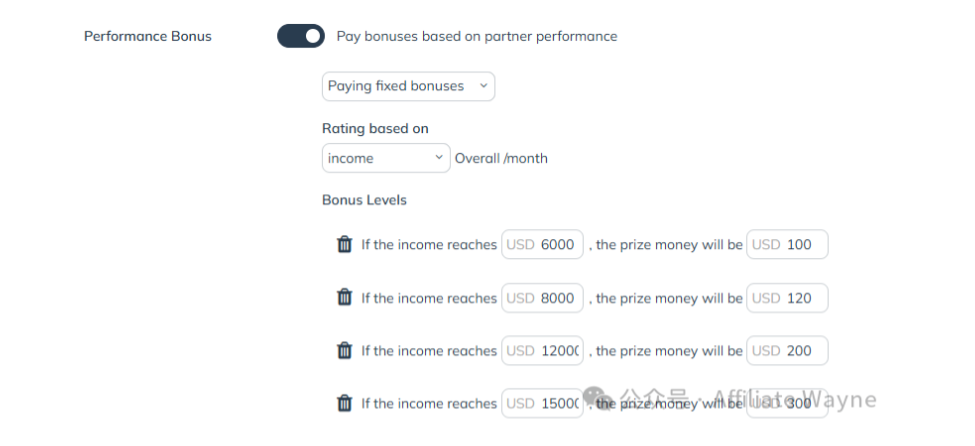Open the Paying fixed bonuses dropdown

pyautogui.click(x=409, y=86)
